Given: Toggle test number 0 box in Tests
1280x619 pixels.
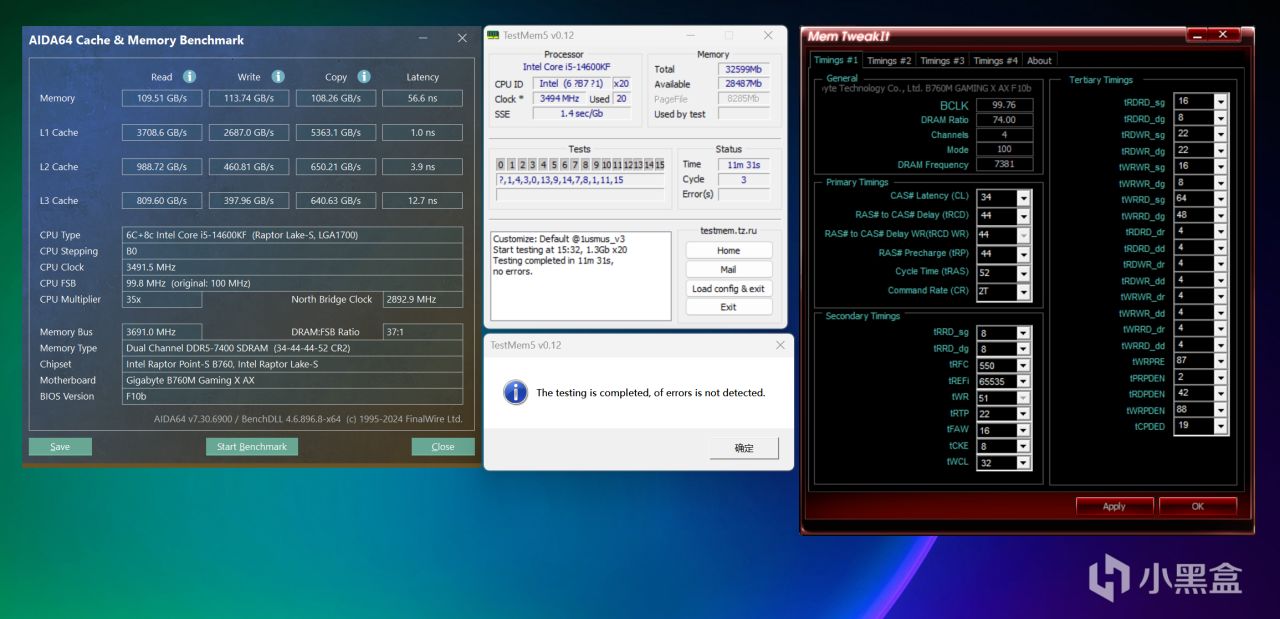Looking at the screenshot, I should tap(501, 165).
